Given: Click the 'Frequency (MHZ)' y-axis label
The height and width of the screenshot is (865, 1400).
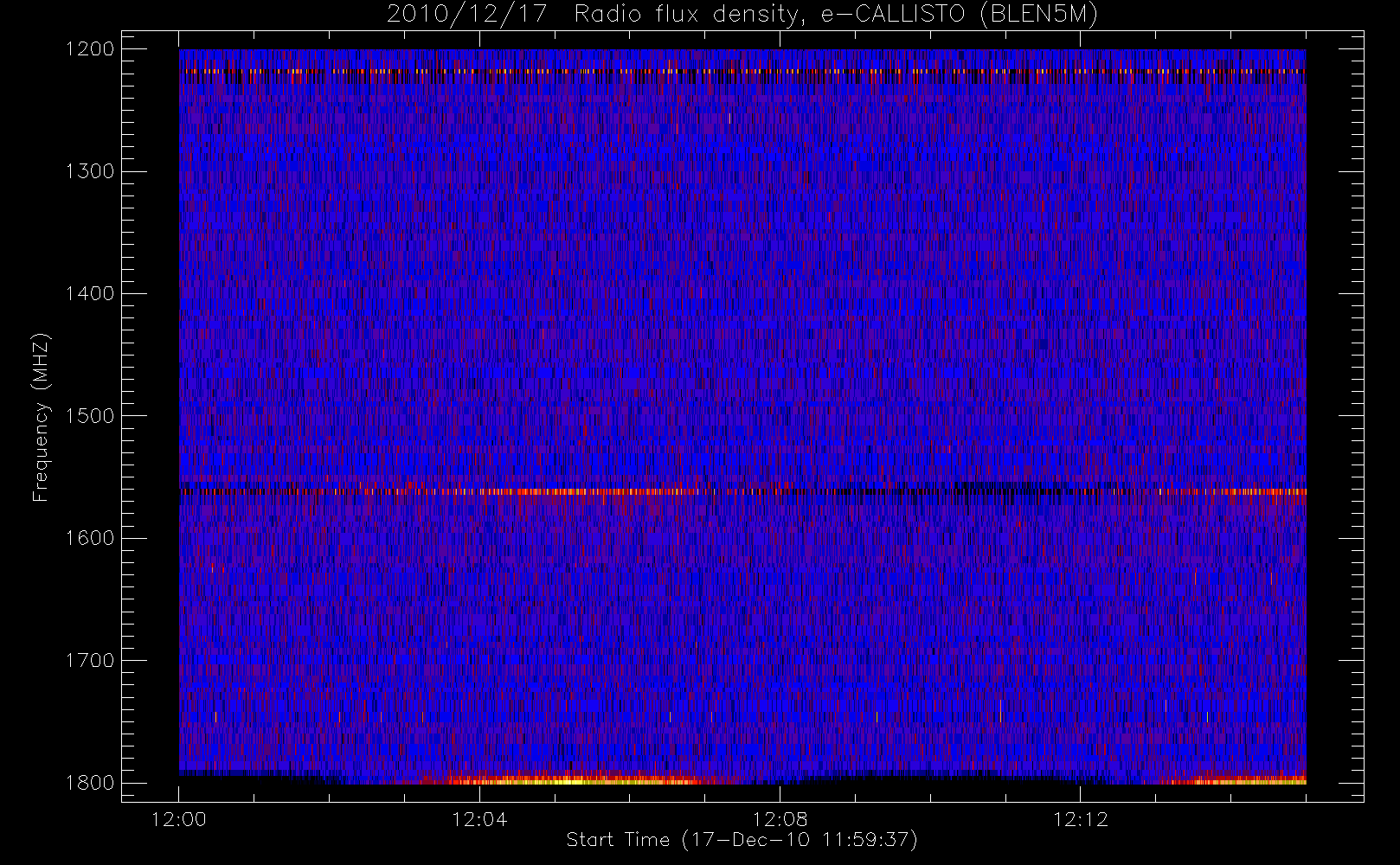Looking at the screenshot, I should coord(41,417).
